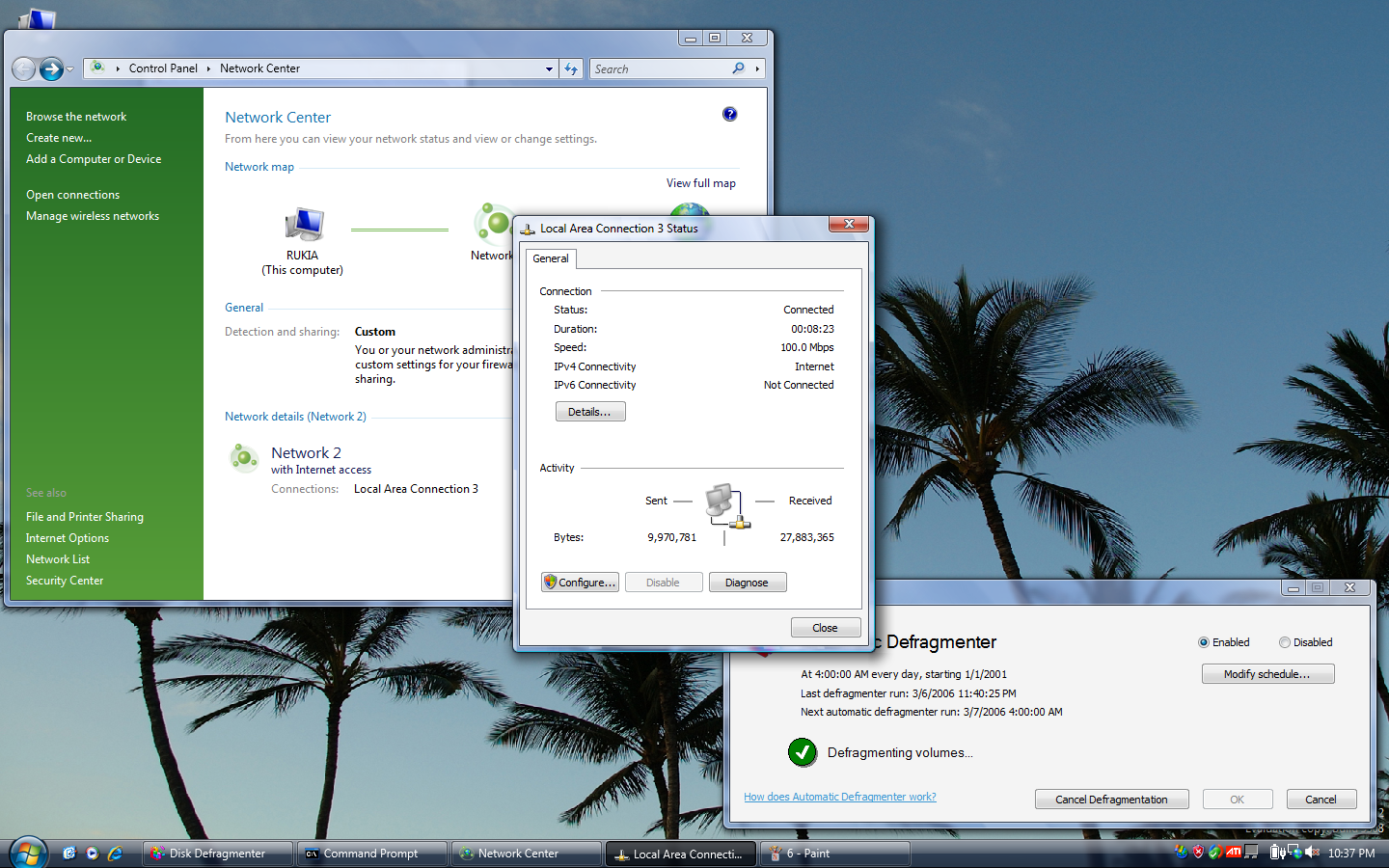The width and height of the screenshot is (1389, 868).
Task: Click the refresh icon beside address bar
Action: click(571, 68)
